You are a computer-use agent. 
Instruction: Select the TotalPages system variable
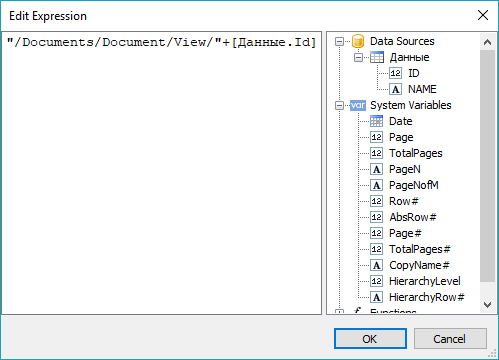(416, 153)
